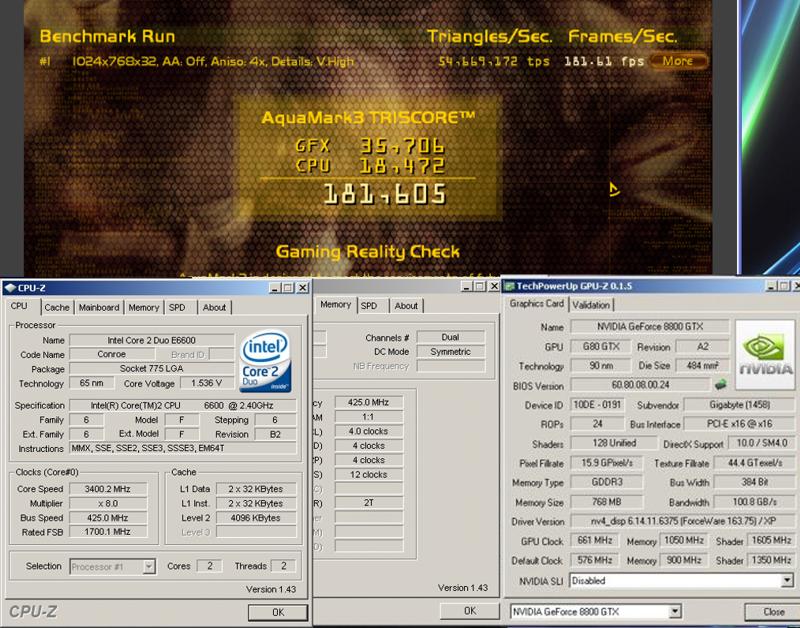
Task: Close the front CPU-Z window
Action: [x=303, y=288]
